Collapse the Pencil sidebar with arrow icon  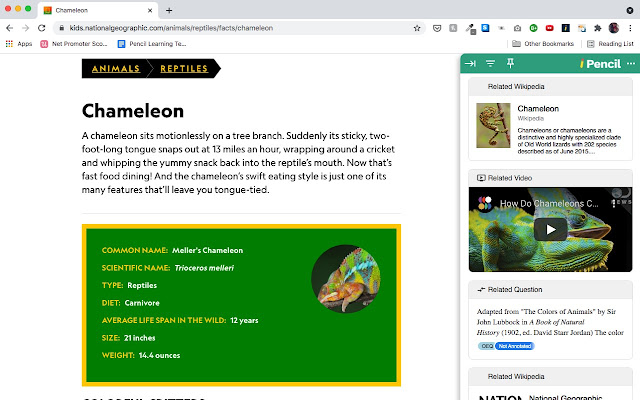[x=470, y=63]
